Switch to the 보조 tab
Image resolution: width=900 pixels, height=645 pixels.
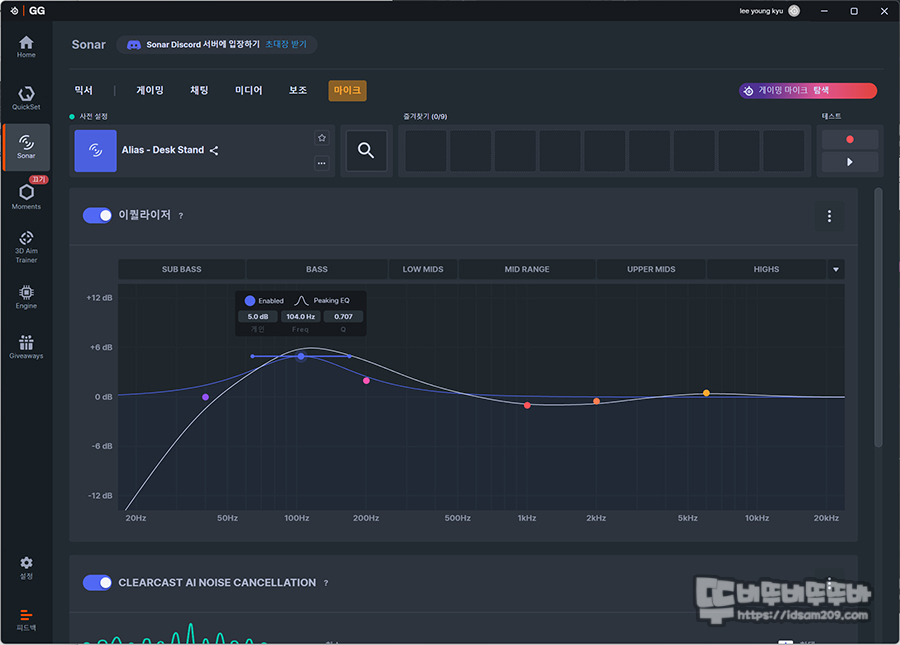tap(298, 90)
